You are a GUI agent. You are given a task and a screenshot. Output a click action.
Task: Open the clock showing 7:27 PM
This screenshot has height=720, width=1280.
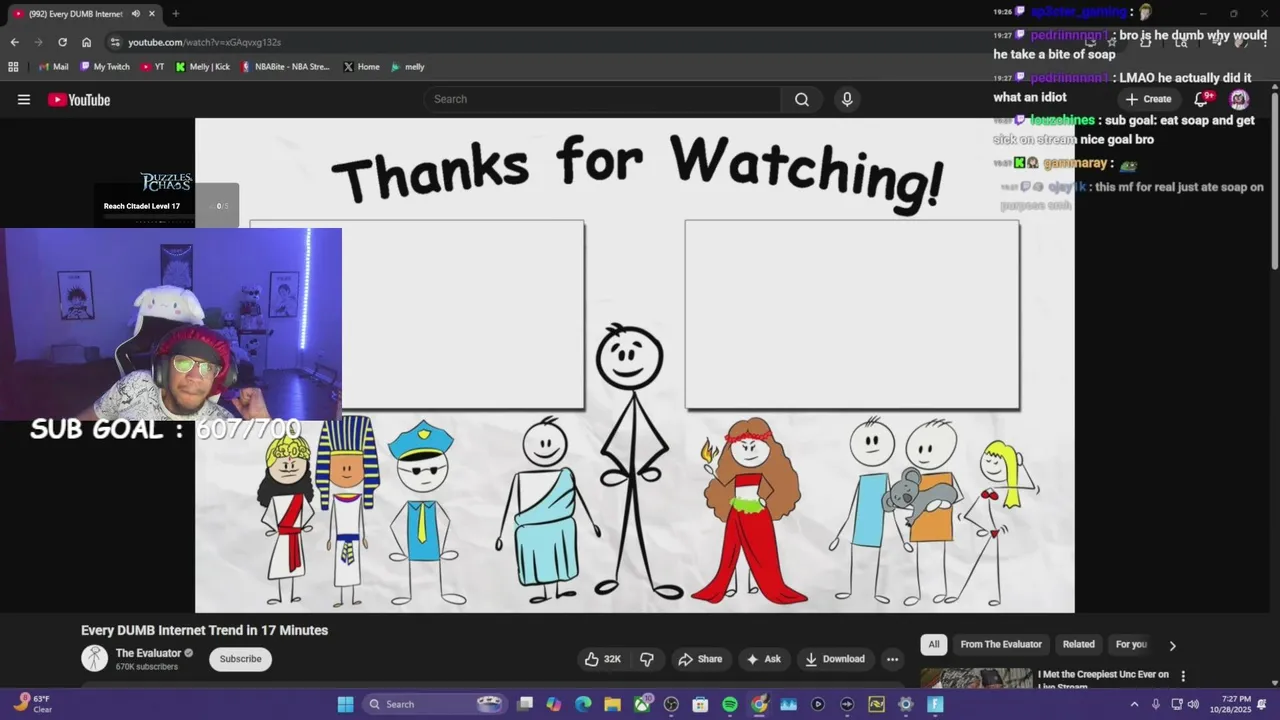(x=1236, y=704)
